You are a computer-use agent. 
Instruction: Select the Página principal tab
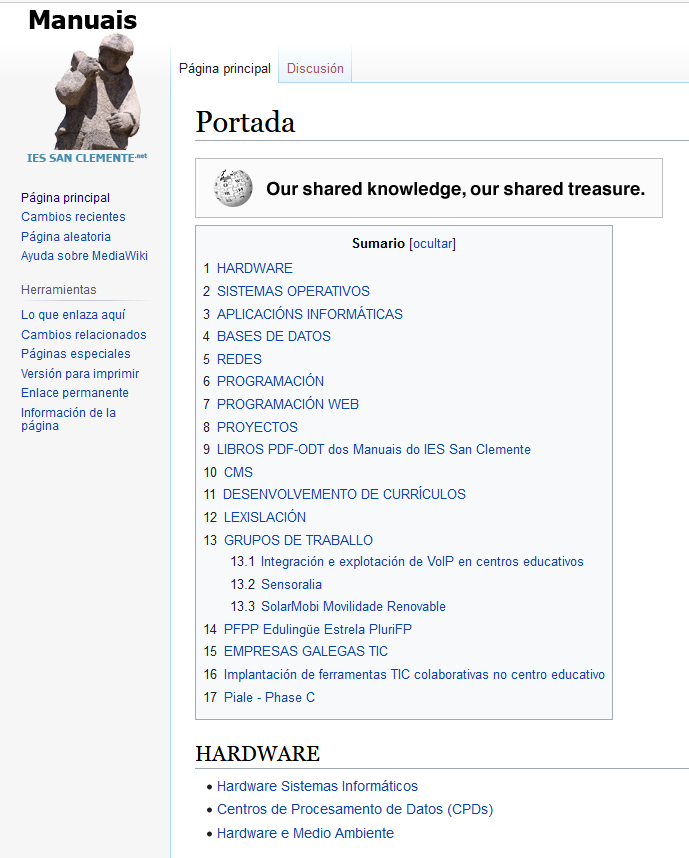(x=224, y=69)
